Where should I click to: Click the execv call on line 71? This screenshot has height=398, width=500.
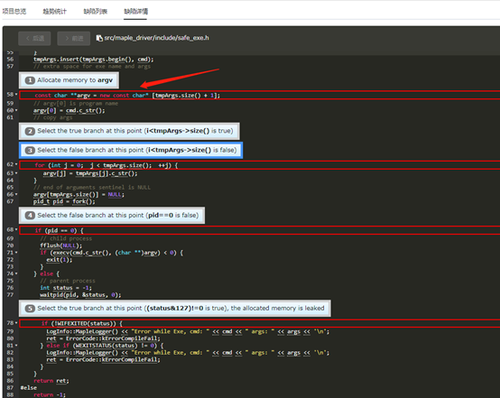[112, 253]
